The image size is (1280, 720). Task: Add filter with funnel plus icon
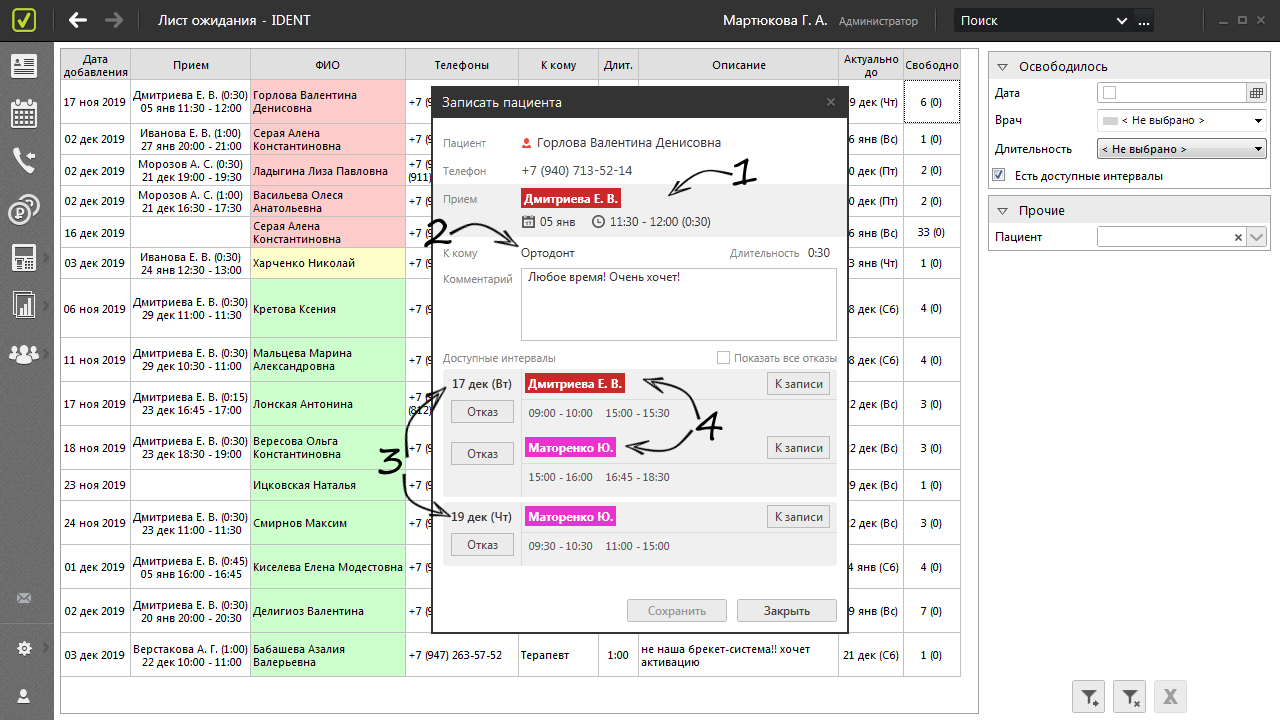[1089, 697]
